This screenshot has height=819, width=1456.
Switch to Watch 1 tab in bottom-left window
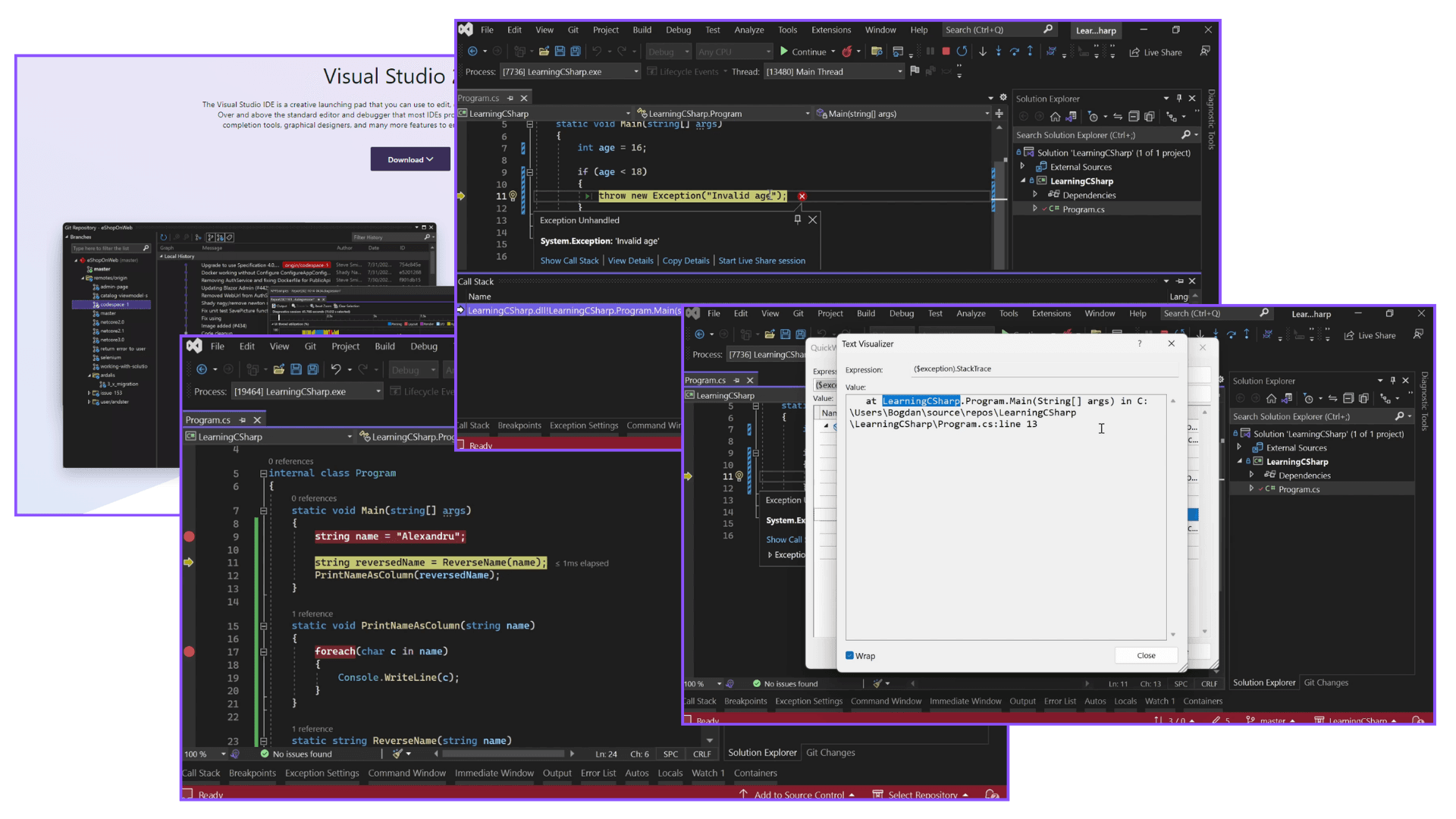click(x=708, y=773)
